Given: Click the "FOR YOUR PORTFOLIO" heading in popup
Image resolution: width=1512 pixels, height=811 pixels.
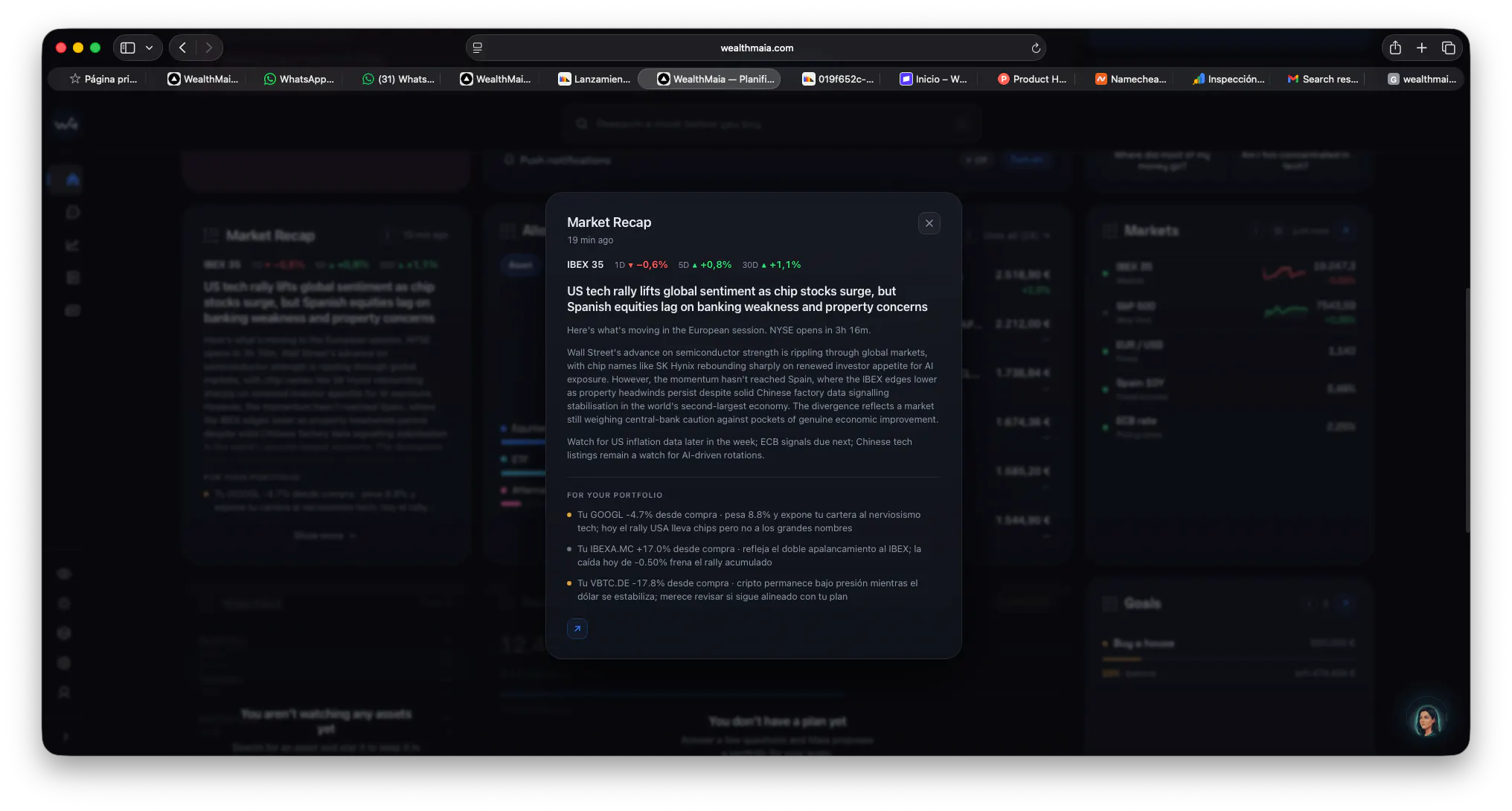Looking at the screenshot, I should coord(615,496).
